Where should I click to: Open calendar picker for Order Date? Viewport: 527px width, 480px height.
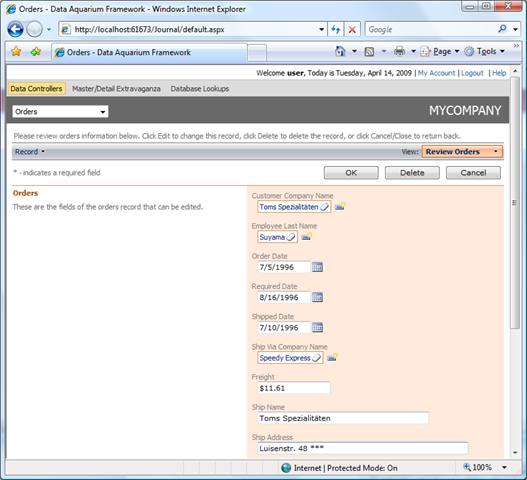click(x=317, y=267)
